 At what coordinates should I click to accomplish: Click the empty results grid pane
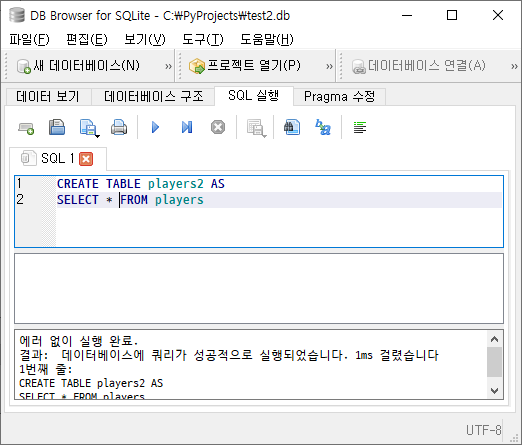pos(259,288)
